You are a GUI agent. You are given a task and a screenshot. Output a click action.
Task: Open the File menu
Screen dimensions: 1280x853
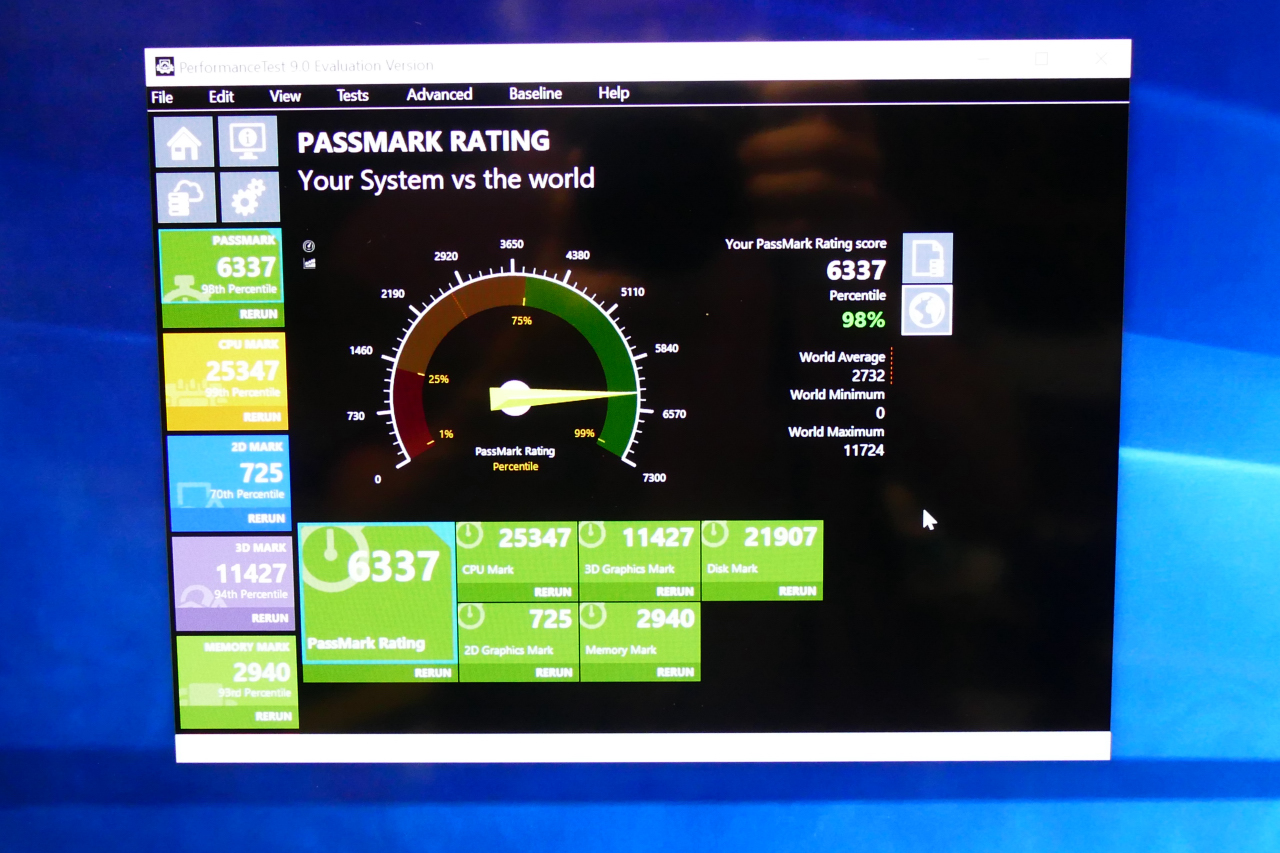[162, 97]
